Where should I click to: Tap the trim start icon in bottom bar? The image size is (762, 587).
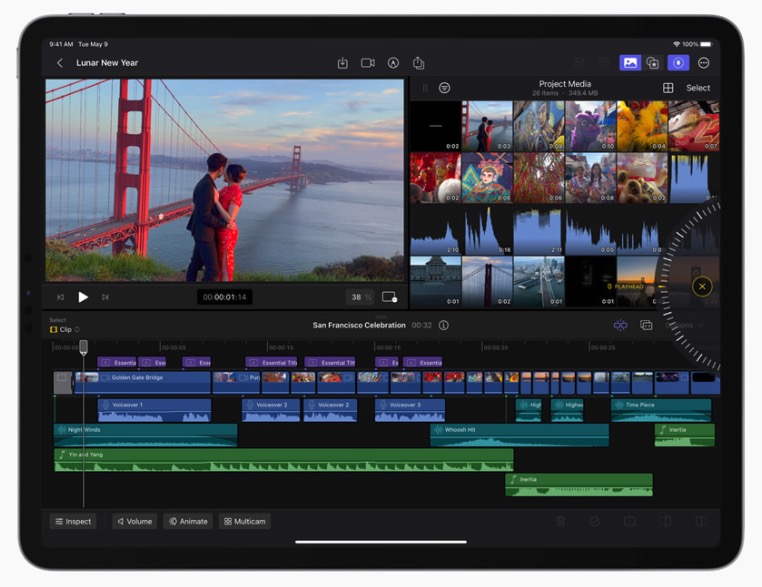pyautogui.click(x=665, y=521)
